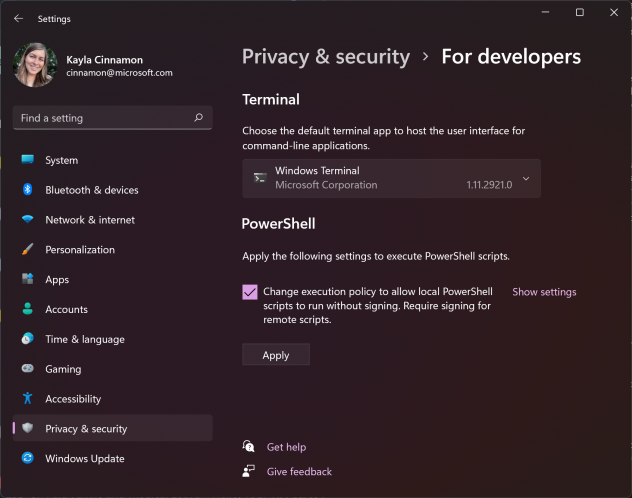Open Time & language settings

[84, 339]
